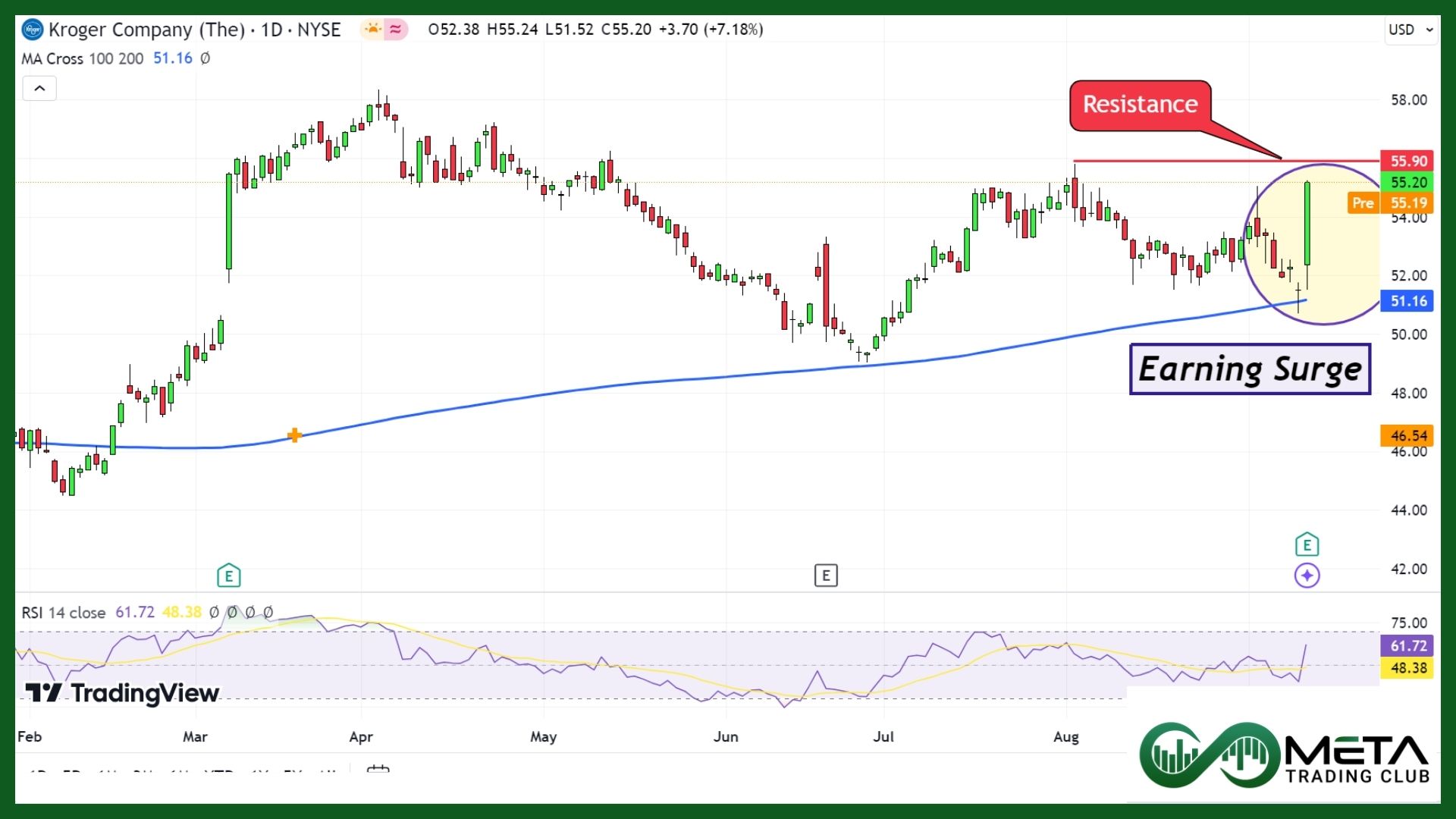Click the Jun label on time axis
This screenshot has width=1456, height=819.
point(726,736)
